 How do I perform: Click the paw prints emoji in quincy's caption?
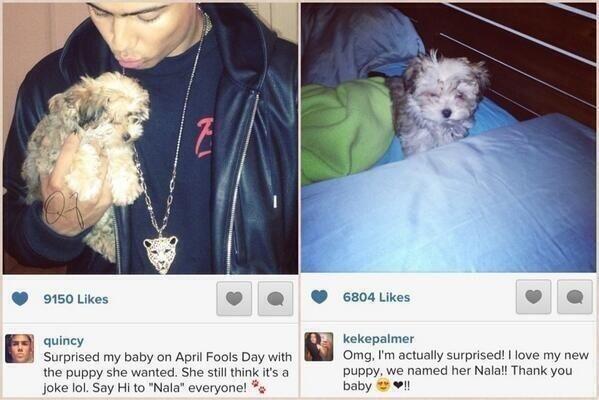(x=259, y=387)
